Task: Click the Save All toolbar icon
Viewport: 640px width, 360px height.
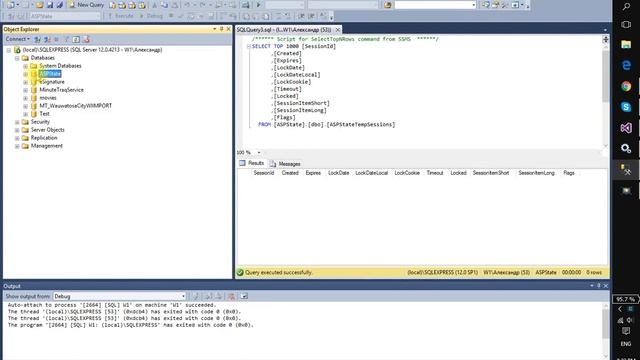Action: point(60,5)
